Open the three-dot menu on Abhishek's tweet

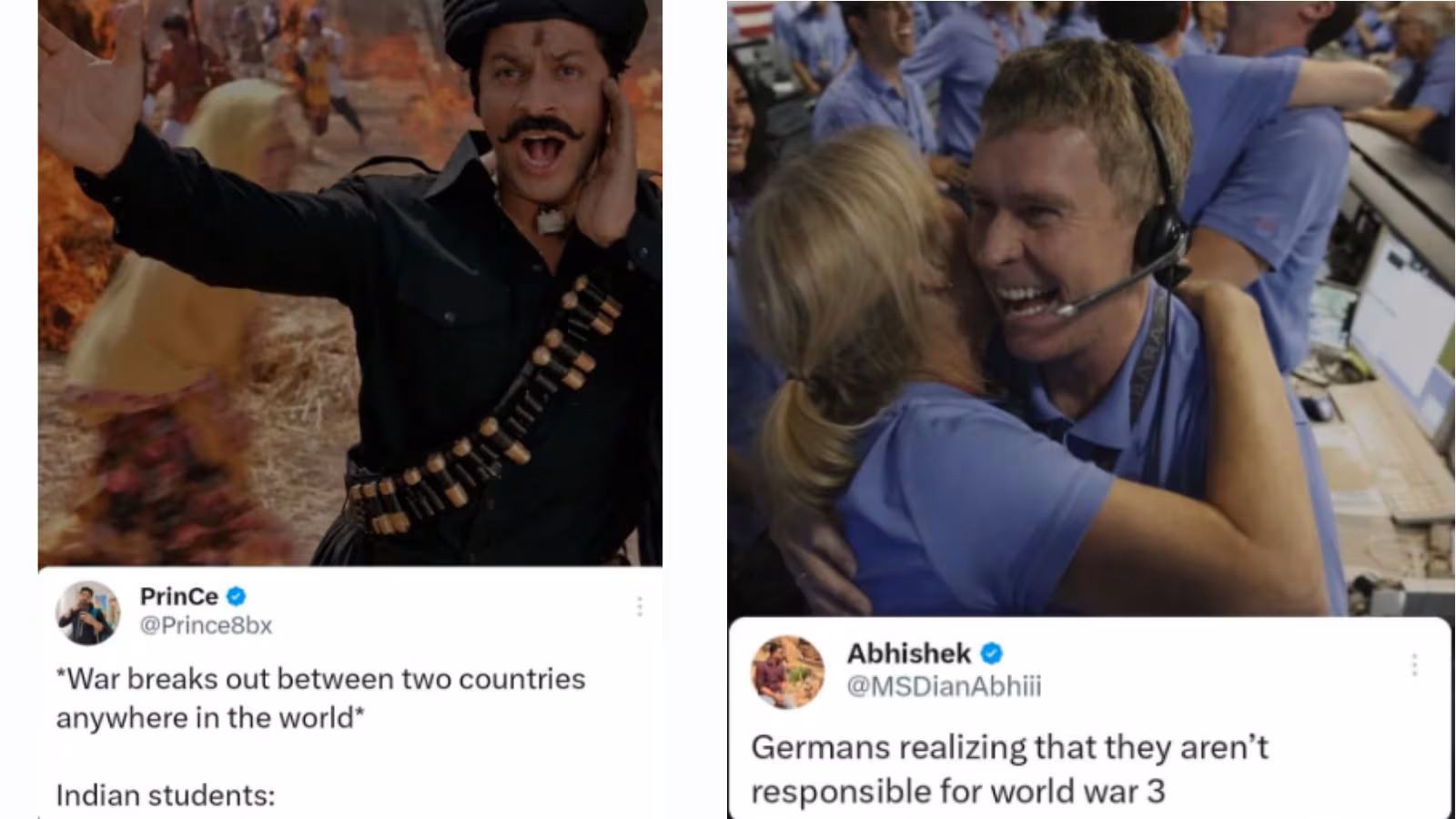click(x=1414, y=664)
